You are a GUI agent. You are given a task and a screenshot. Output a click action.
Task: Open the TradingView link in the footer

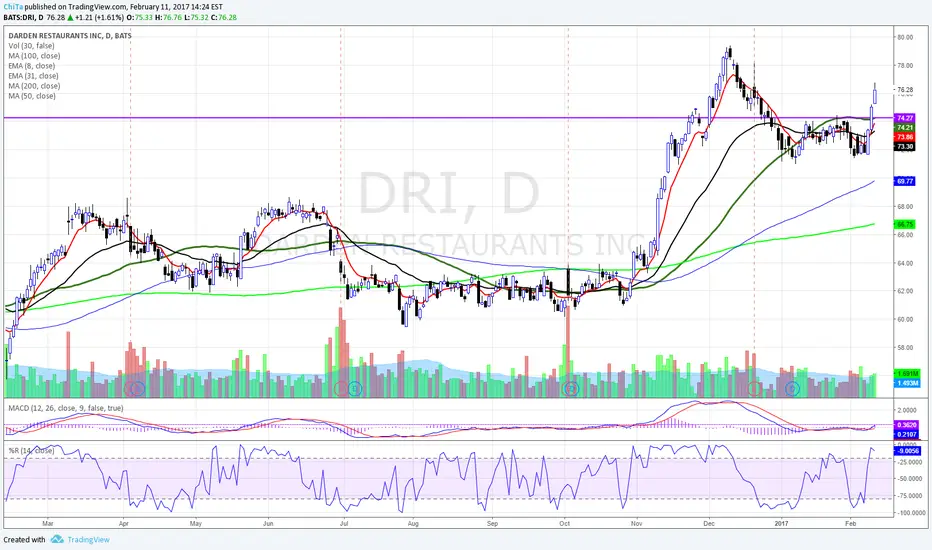pyautogui.click(x=89, y=540)
